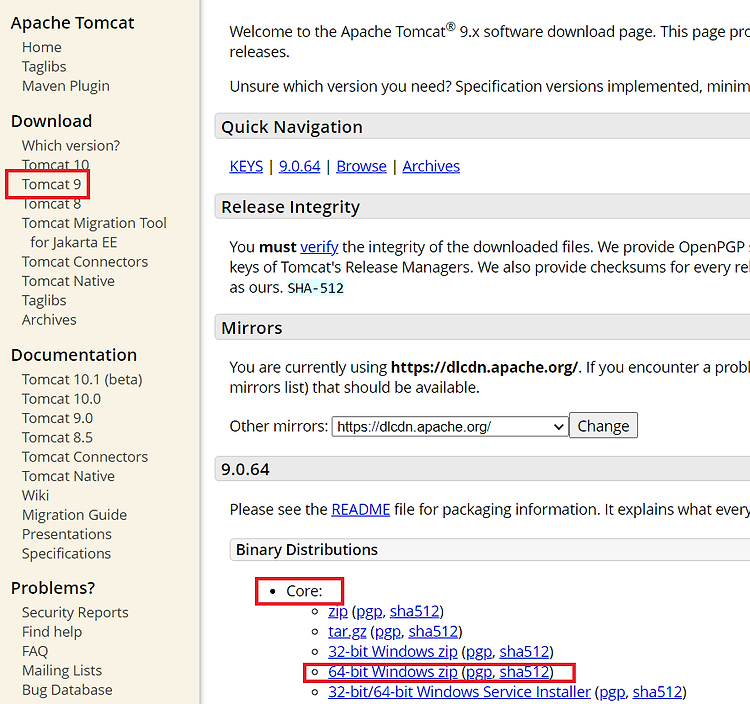Image resolution: width=750 pixels, height=704 pixels.
Task: Follow the verify link in Release Integrity
Action: (319, 247)
